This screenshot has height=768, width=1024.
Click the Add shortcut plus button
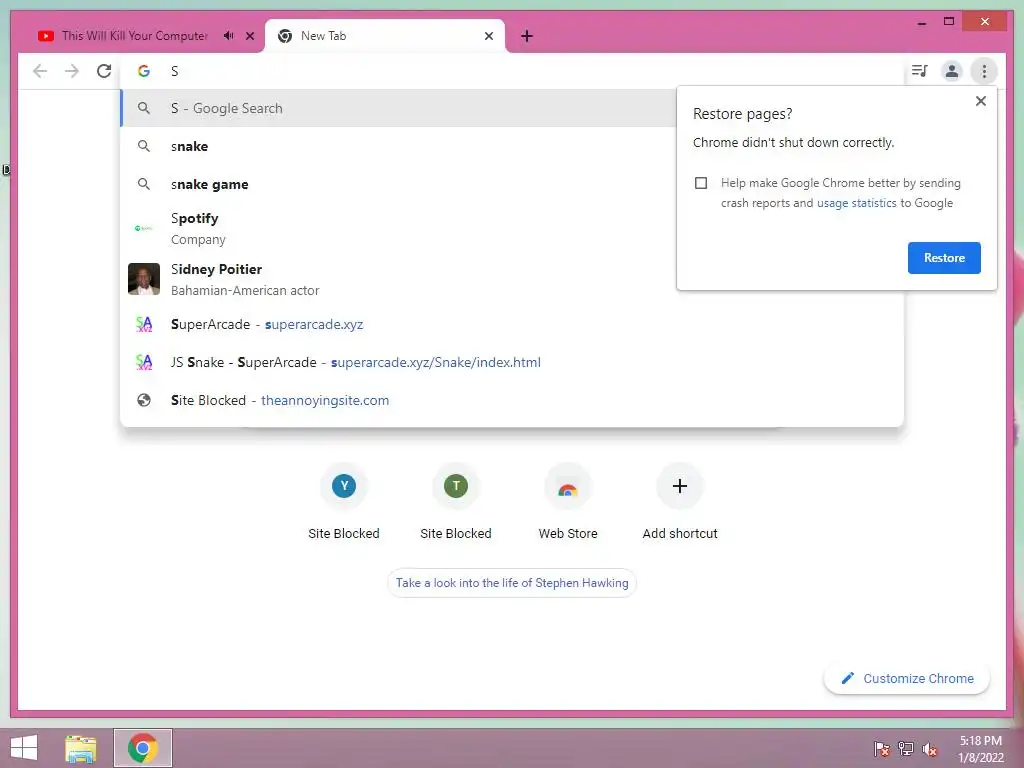click(x=680, y=486)
